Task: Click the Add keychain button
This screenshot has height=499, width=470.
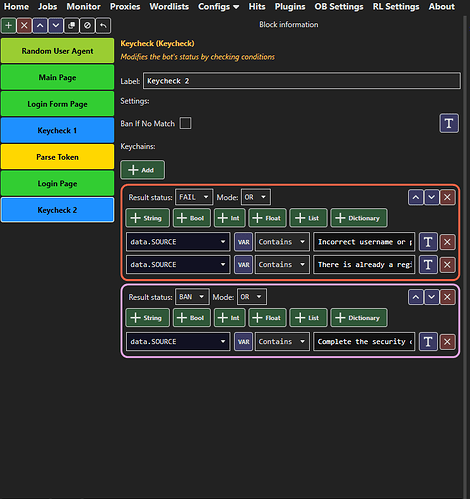Action: coord(142,170)
